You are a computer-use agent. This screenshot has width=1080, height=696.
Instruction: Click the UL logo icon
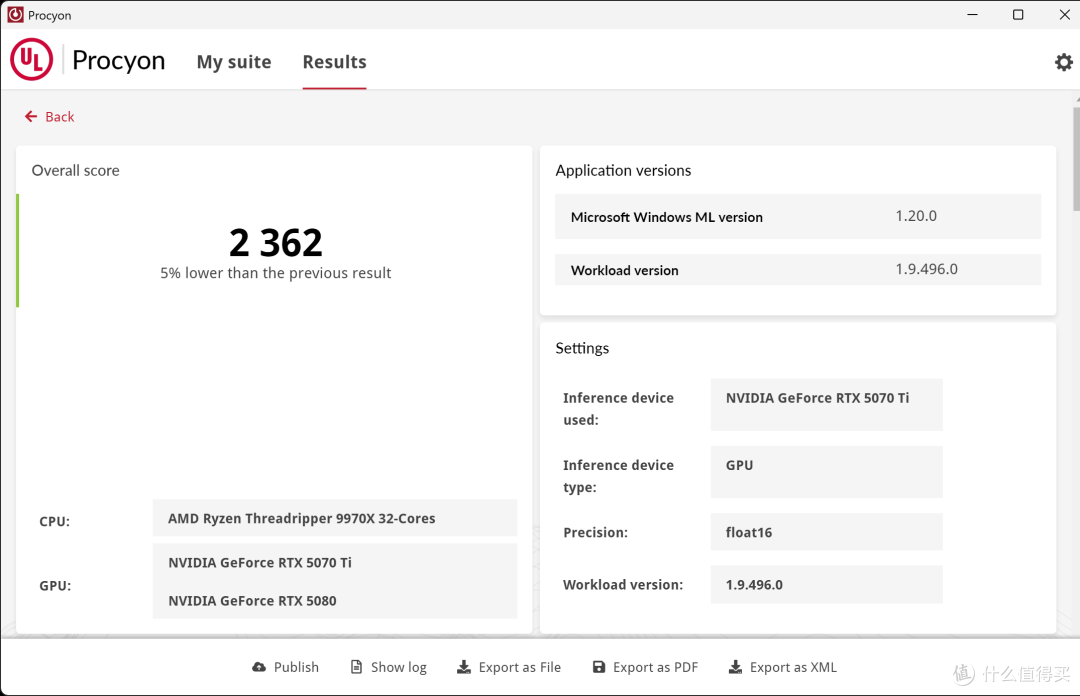pyautogui.click(x=32, y=59)
